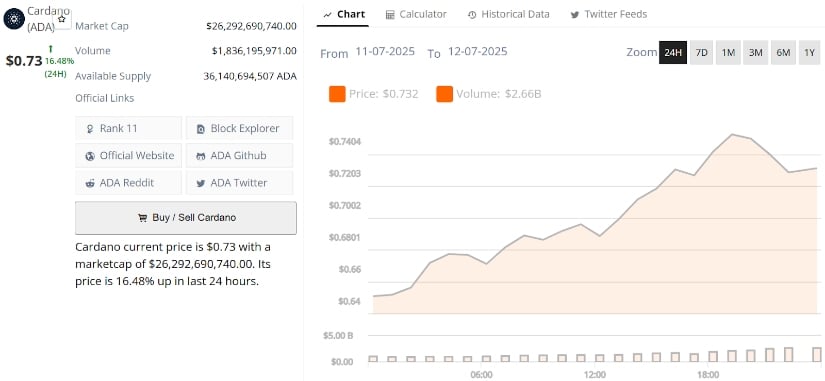Open the ADA Github page

click(x=239, y=156)
